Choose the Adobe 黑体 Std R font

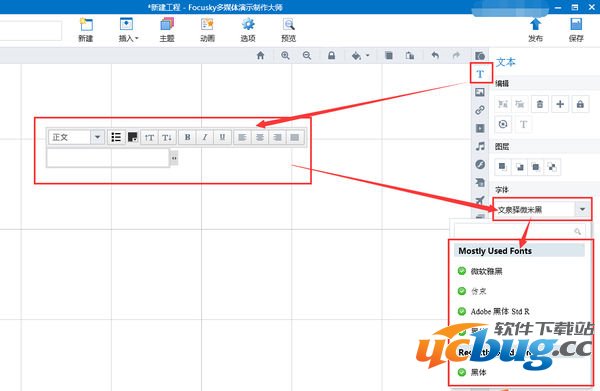pyautogui.click(x=500, y=311)
